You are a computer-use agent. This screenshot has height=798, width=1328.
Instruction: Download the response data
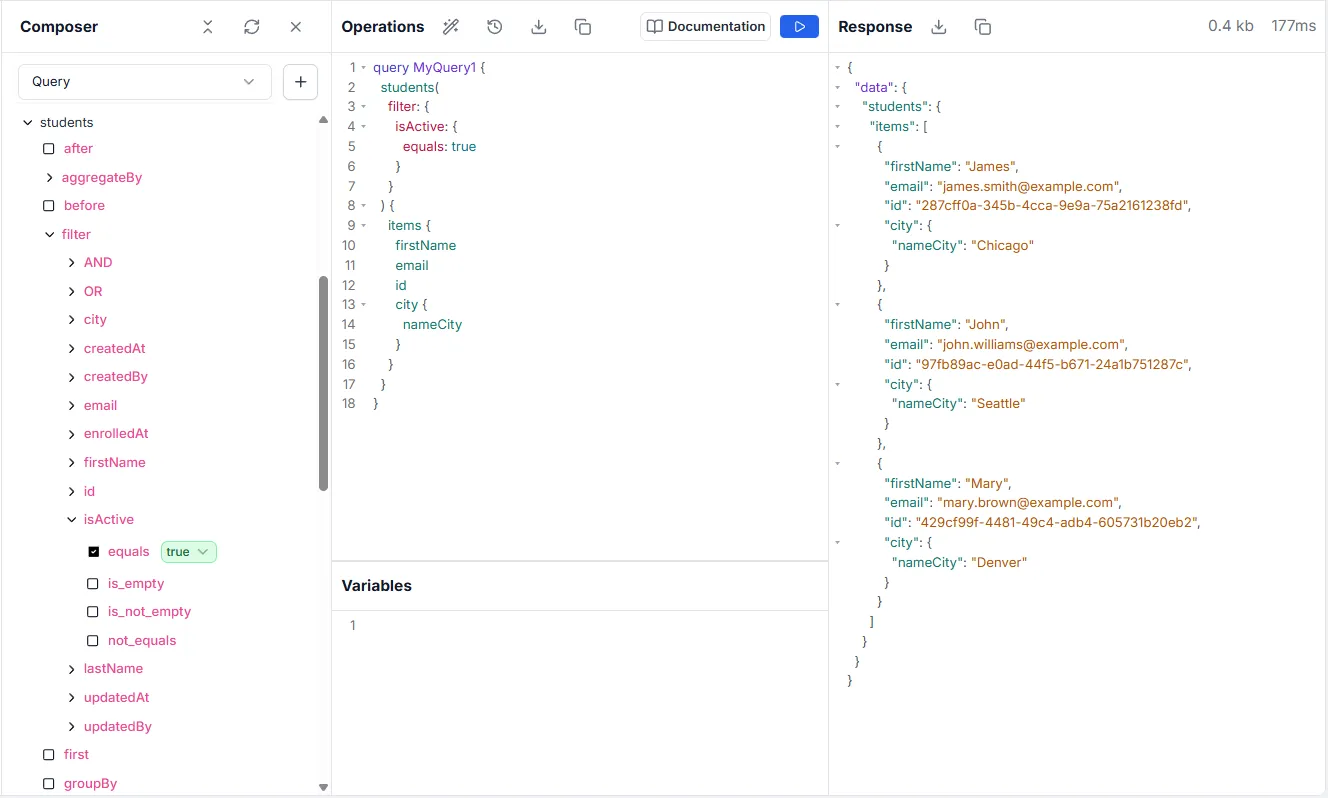(938, 27)
